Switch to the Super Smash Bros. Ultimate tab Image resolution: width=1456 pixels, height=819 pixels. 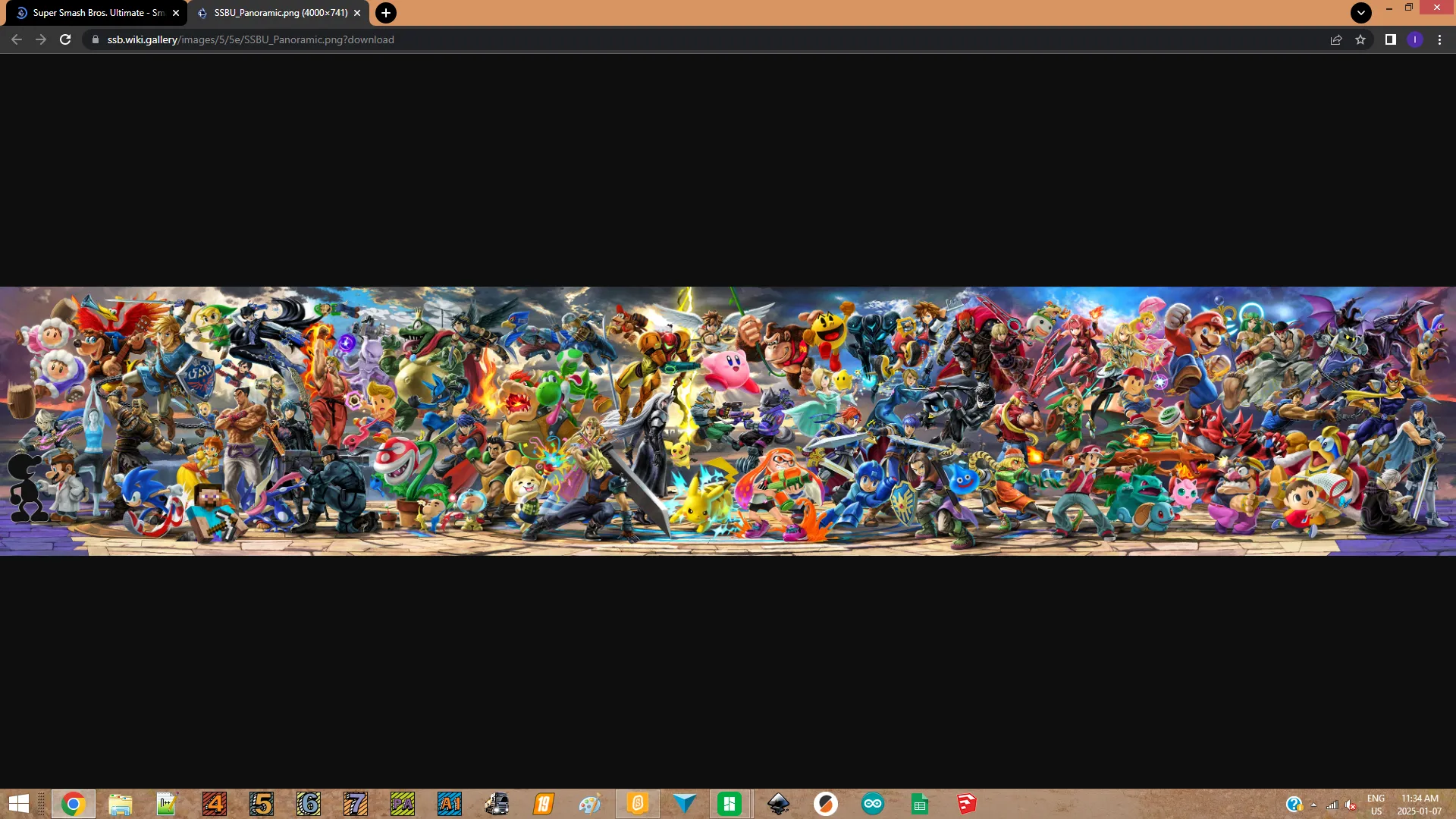(96, 13)
